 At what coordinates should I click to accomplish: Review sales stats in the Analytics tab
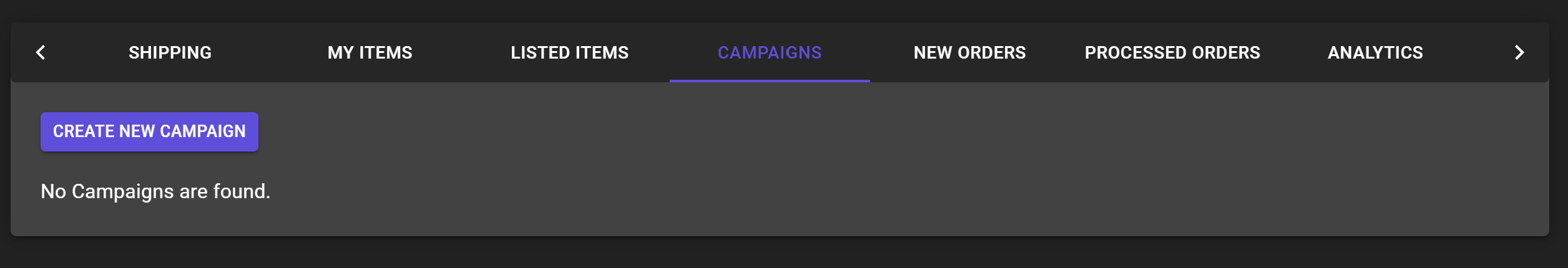1374,52
